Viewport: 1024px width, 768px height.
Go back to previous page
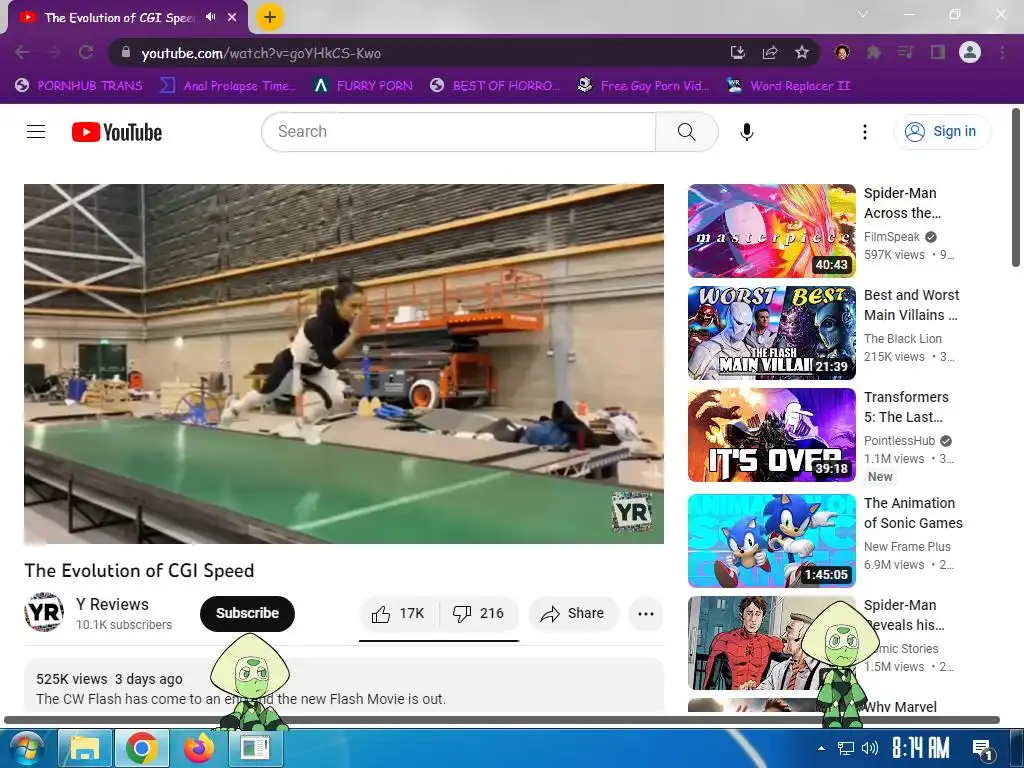(x=22, y=52)
